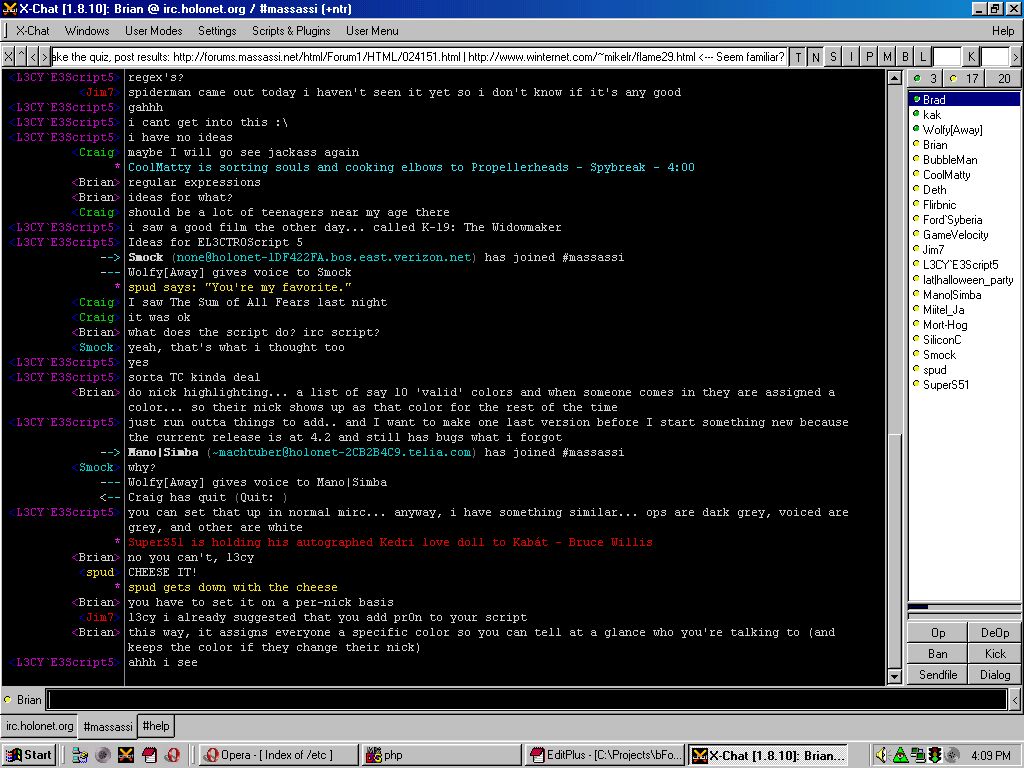This screenshot has width=1024, height=768.
Task: Click the upper meter bar below the user list
Action: (x=964, y=607)
